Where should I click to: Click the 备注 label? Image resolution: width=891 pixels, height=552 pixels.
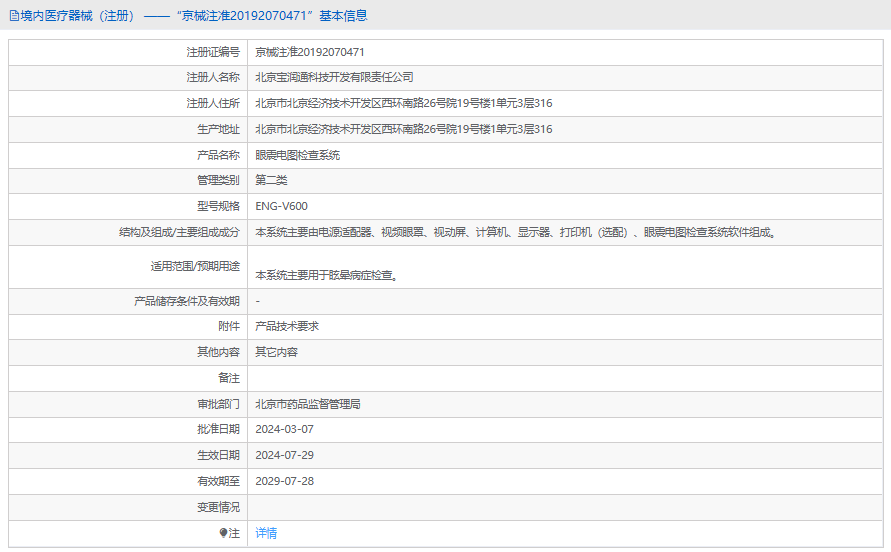point(229,378)
